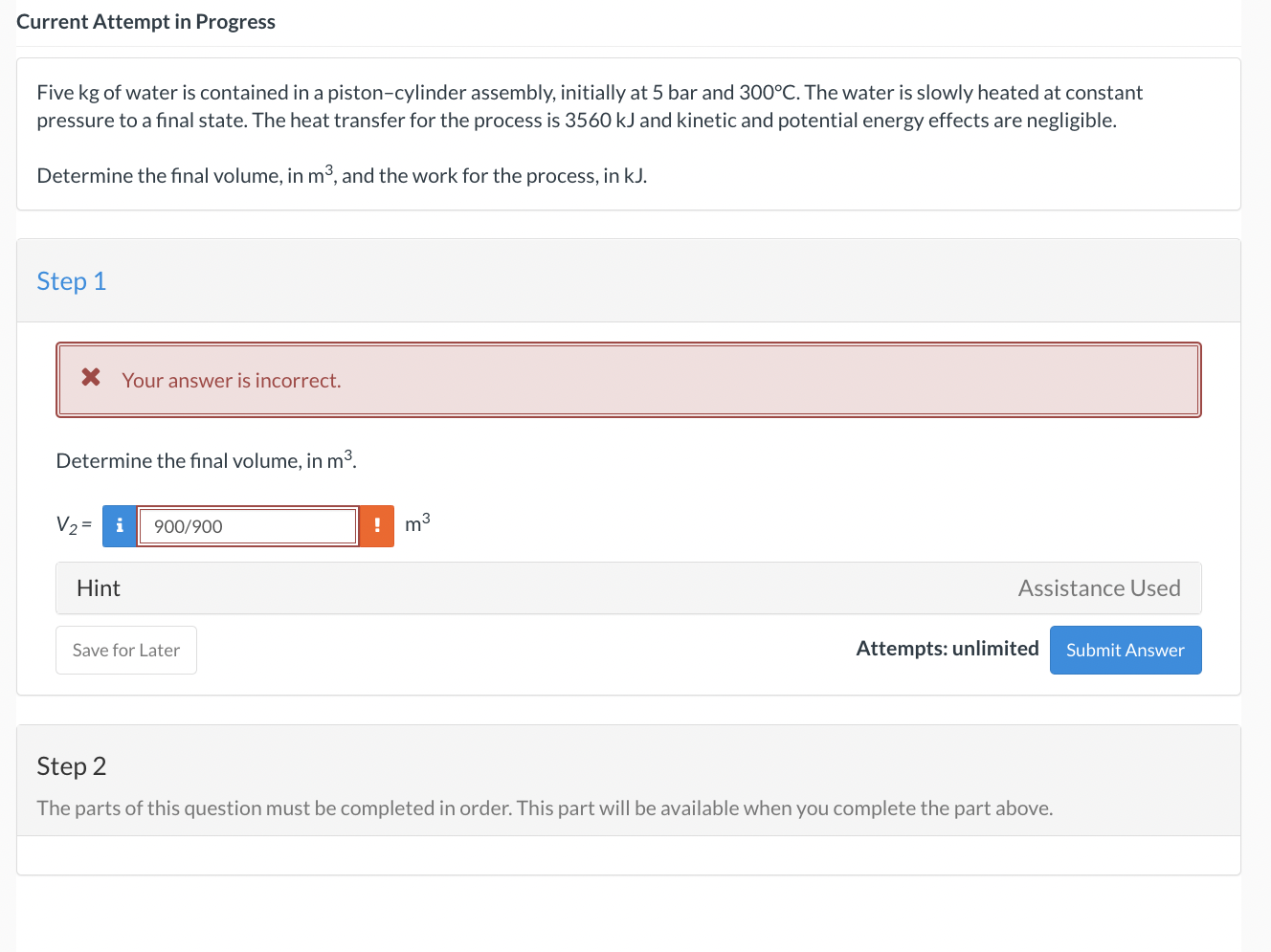
Task: Click the 'Determine the final volume' prompt in Step 1
Action: click(x=206, y=460)
